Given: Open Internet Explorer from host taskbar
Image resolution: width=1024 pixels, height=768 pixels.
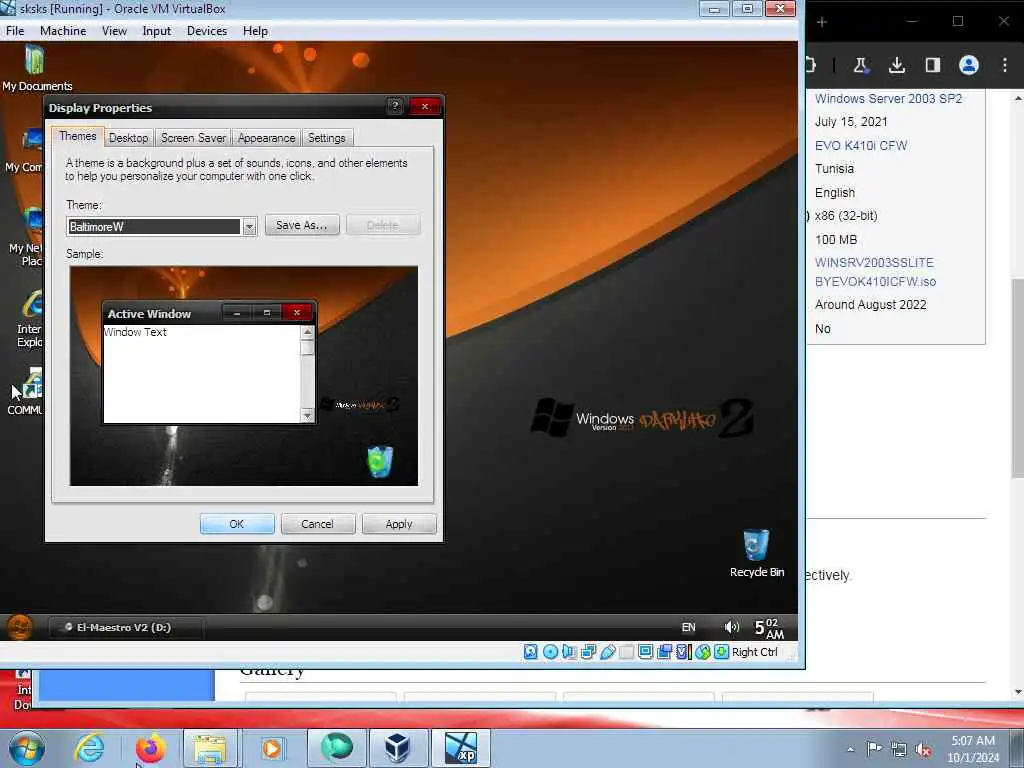Looking at the screenshot, I should 89,747.
